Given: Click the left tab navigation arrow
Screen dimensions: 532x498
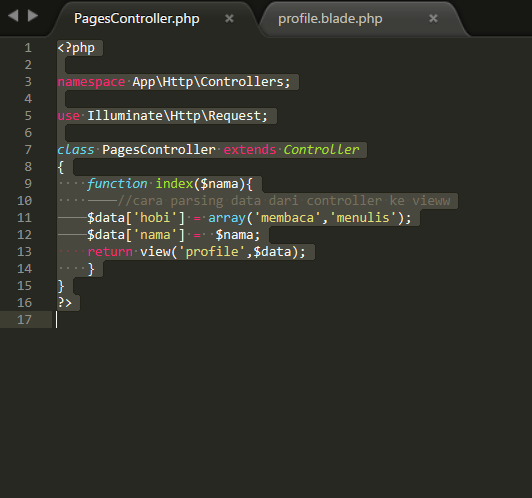Looking at the screenshot, I should point(13,16).
